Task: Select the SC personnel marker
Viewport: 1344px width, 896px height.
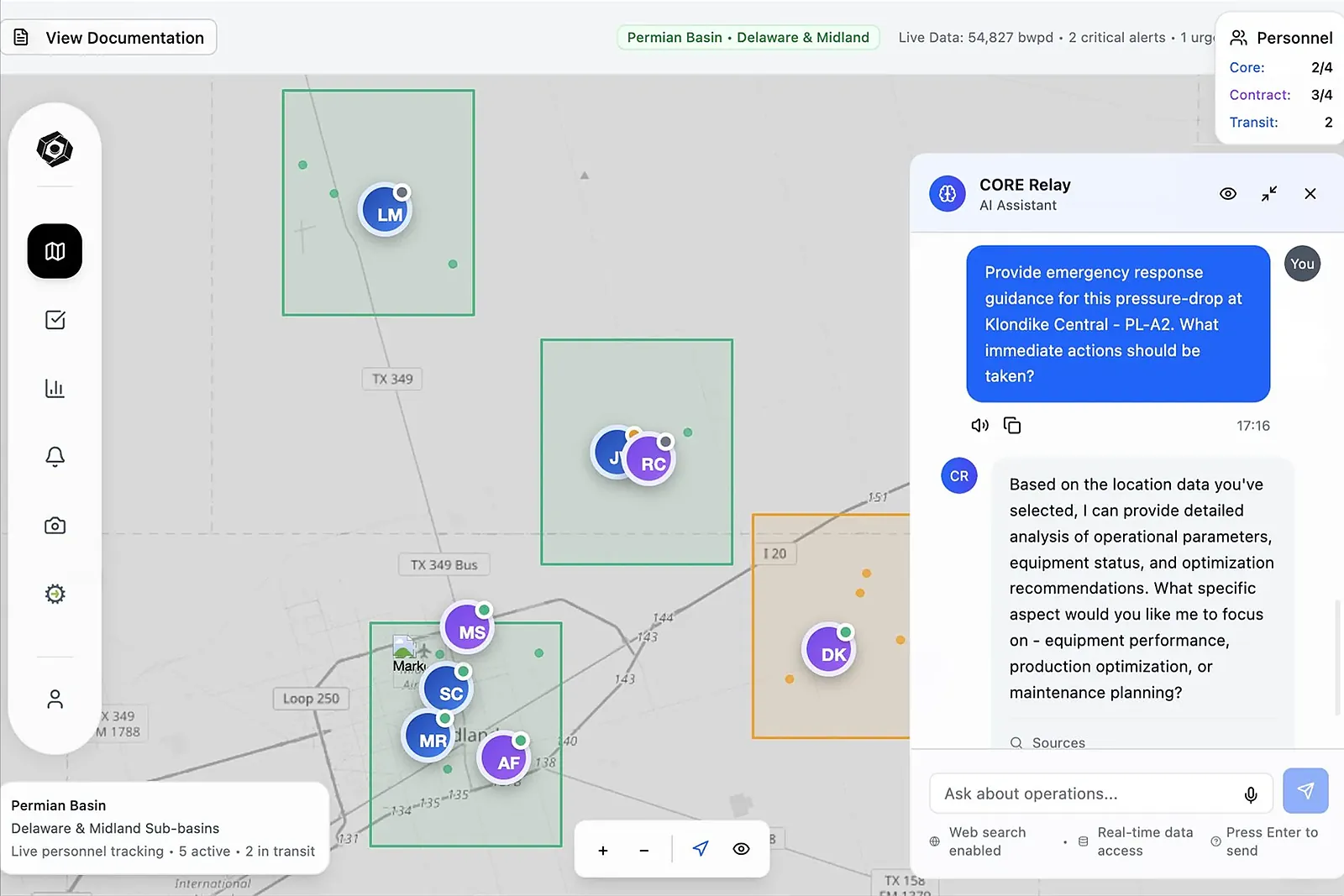Action: [448, 689]
